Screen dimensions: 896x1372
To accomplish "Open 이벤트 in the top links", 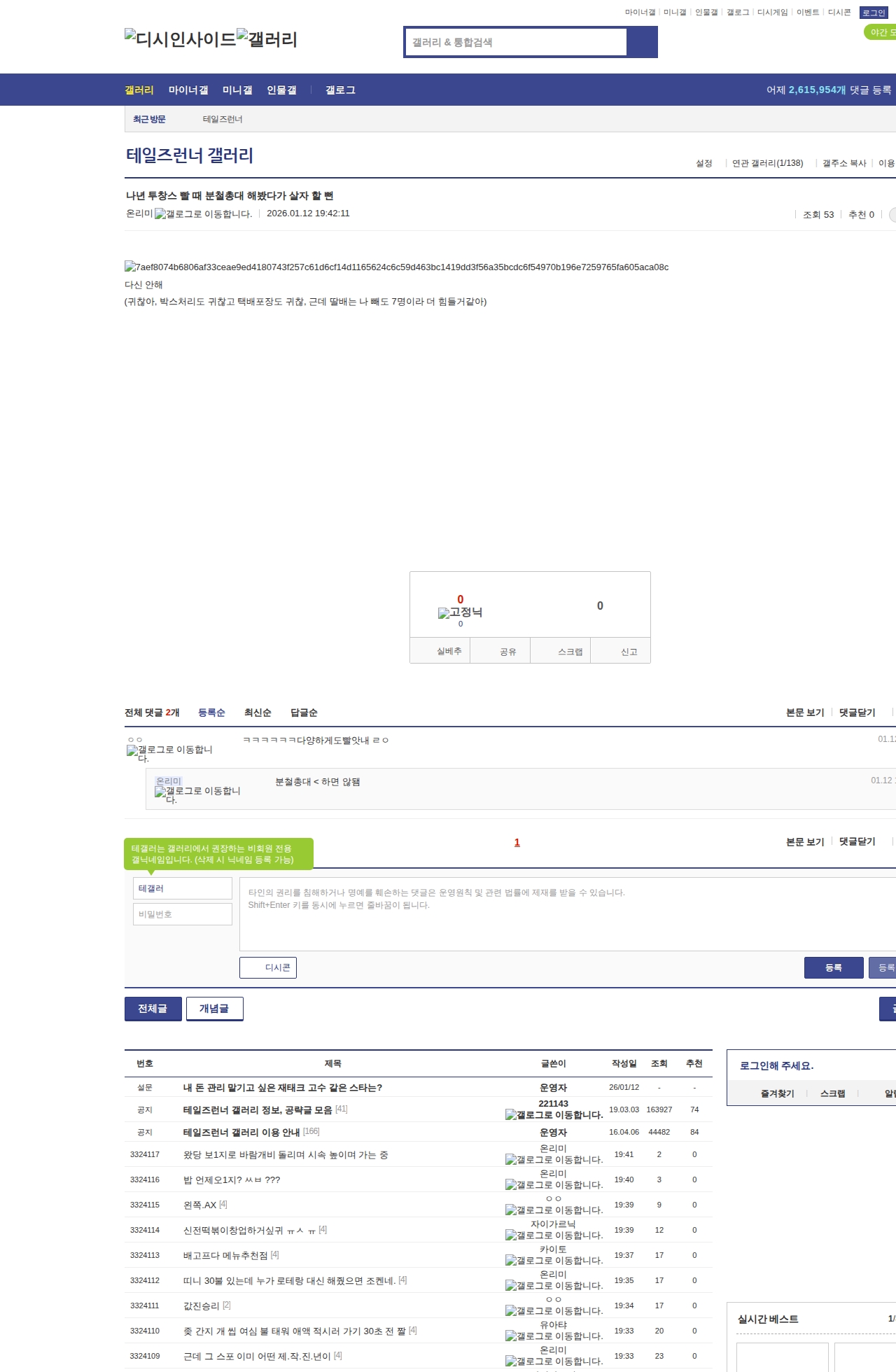I will click(x=808, y=13).
